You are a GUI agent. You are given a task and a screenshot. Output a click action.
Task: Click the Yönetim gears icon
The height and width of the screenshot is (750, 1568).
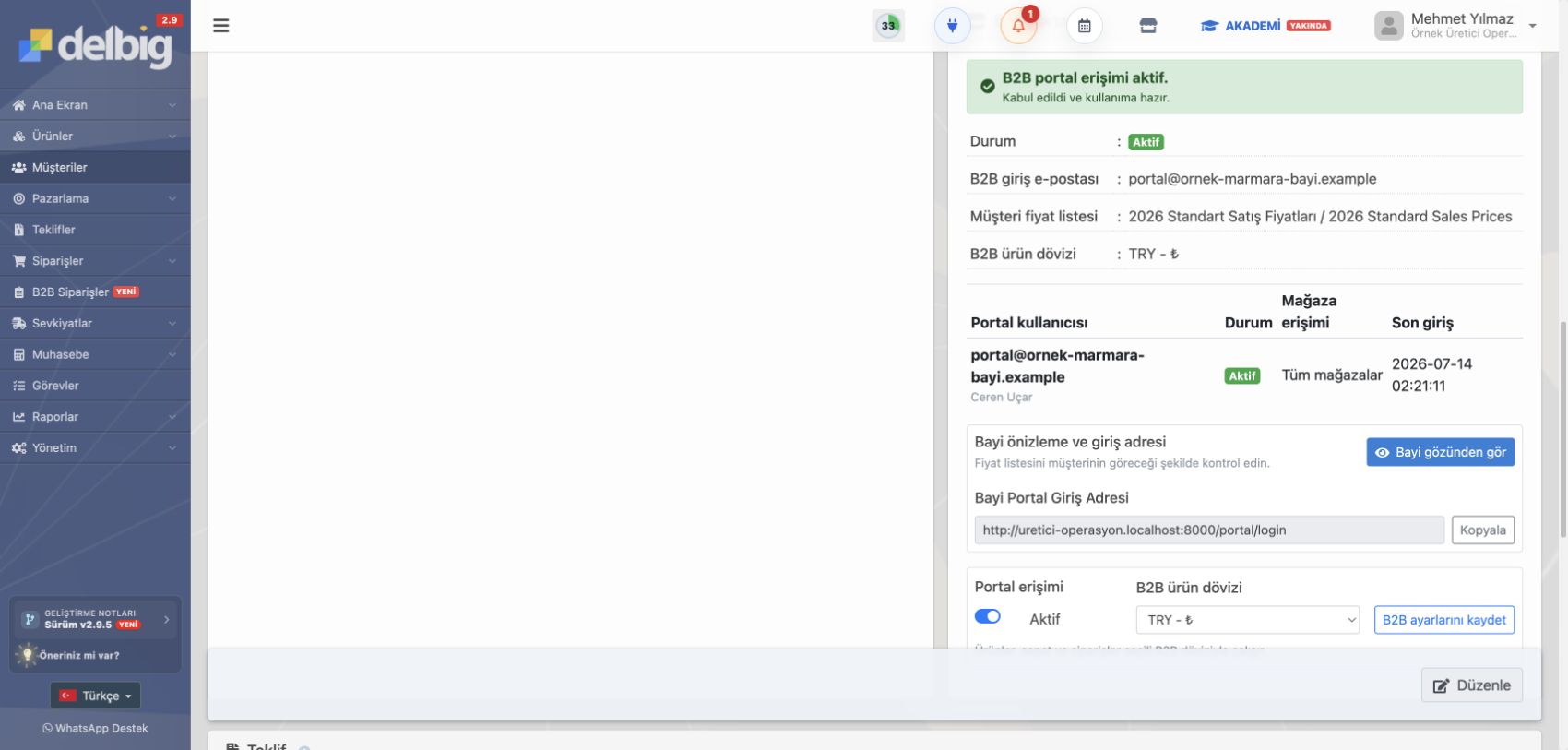18,448
